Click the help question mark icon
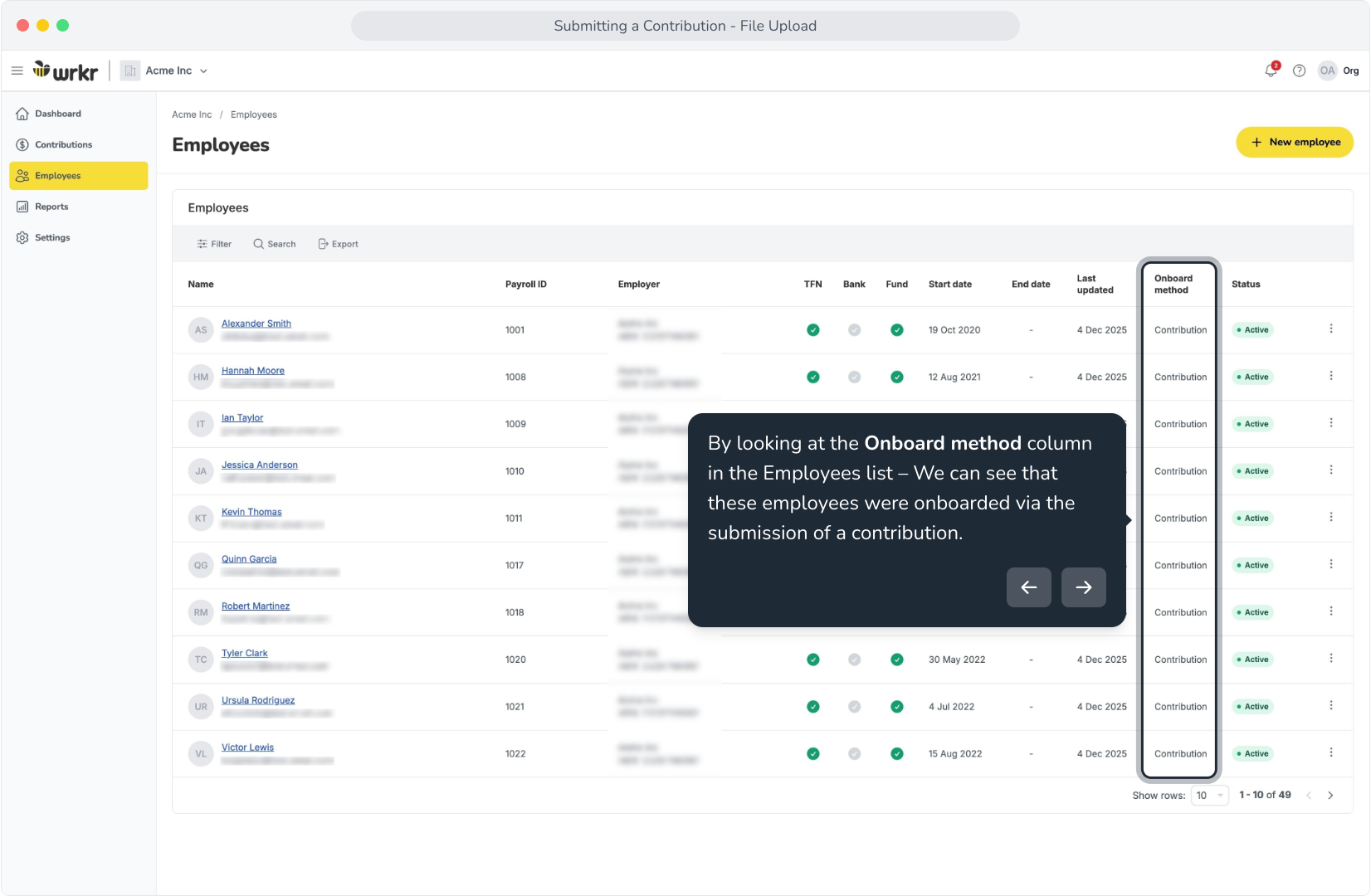The height and width of the screenshot is (896, 1371). coord(1300,71)
